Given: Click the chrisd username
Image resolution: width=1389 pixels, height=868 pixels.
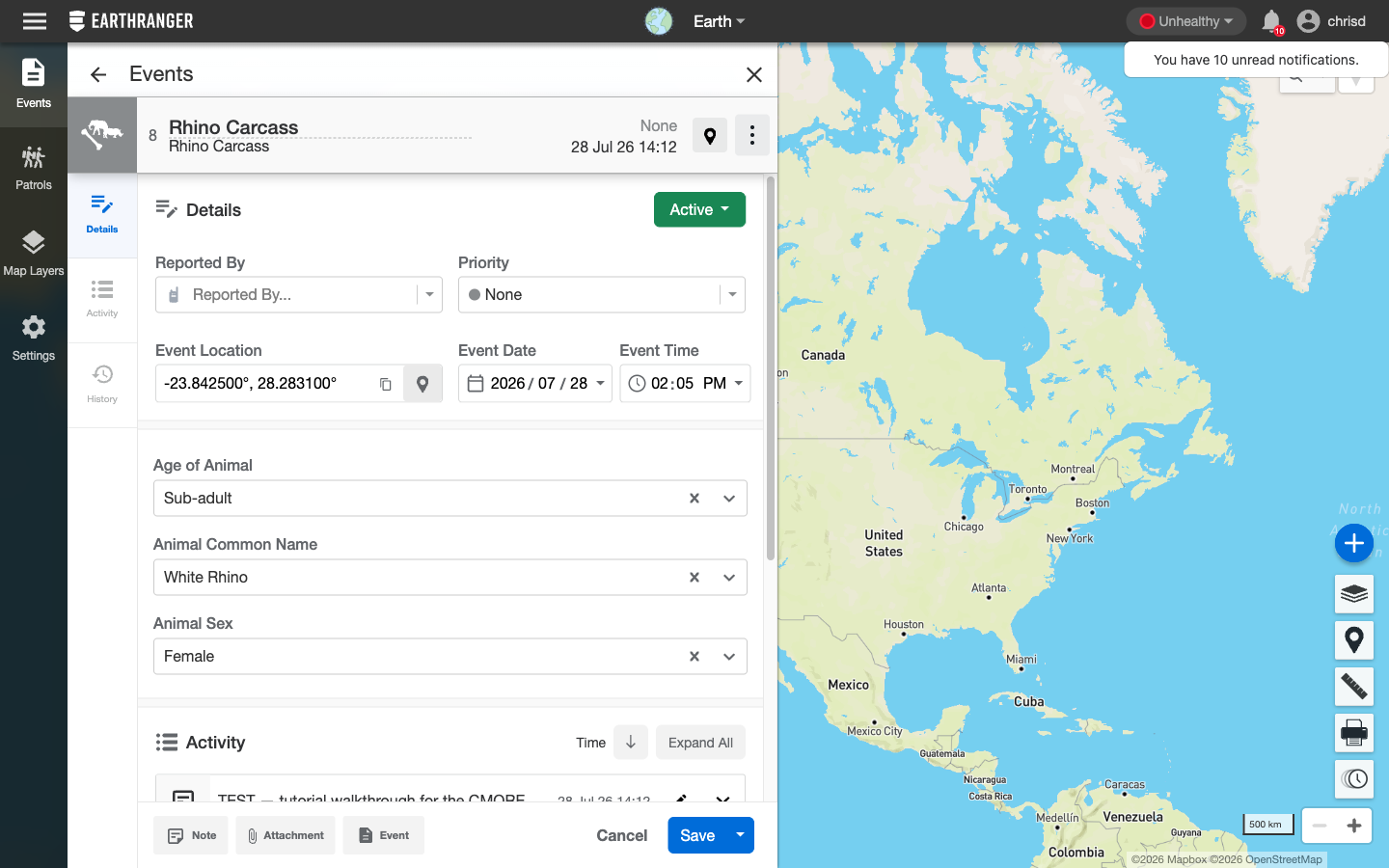Looking at the screenshot, I should click(1347, 21).
